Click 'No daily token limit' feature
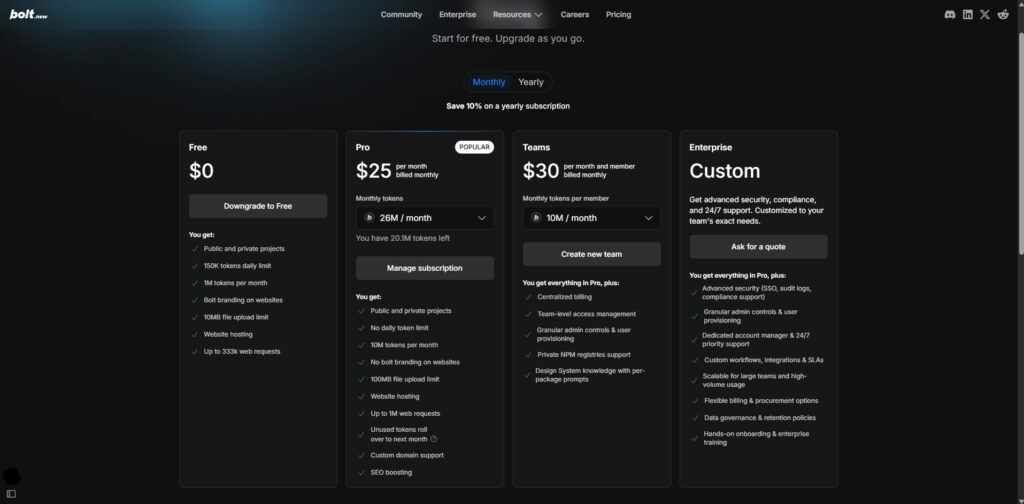1024x504 pixels. (x=399, y=328)
